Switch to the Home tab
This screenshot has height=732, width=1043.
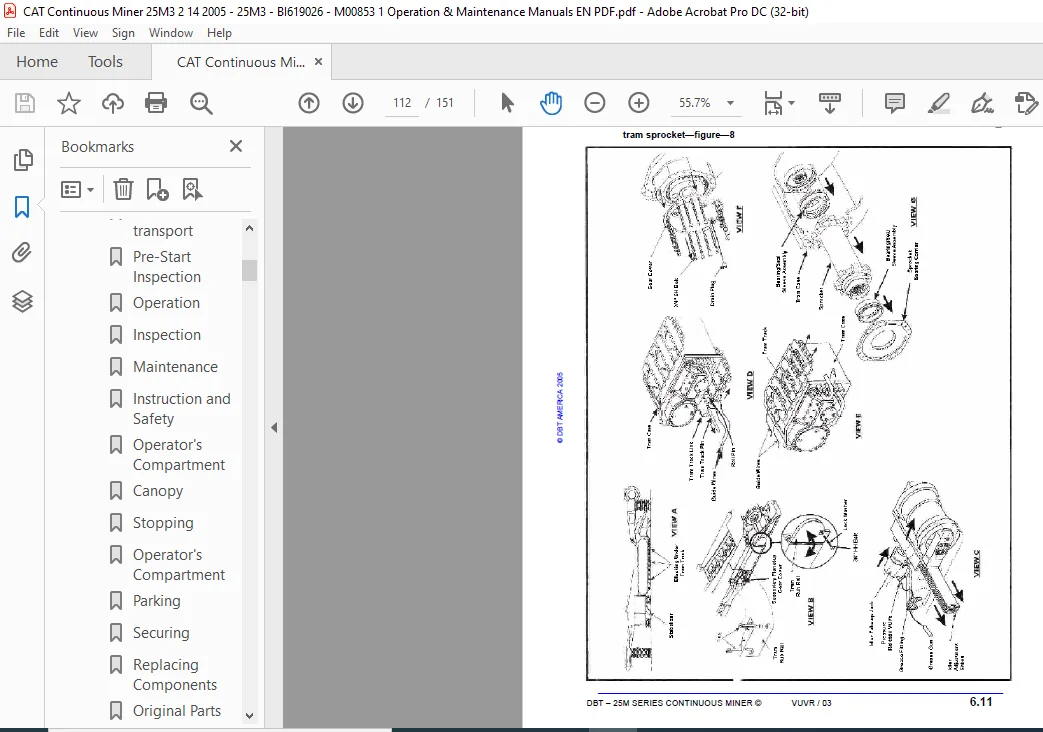point(37,62)
